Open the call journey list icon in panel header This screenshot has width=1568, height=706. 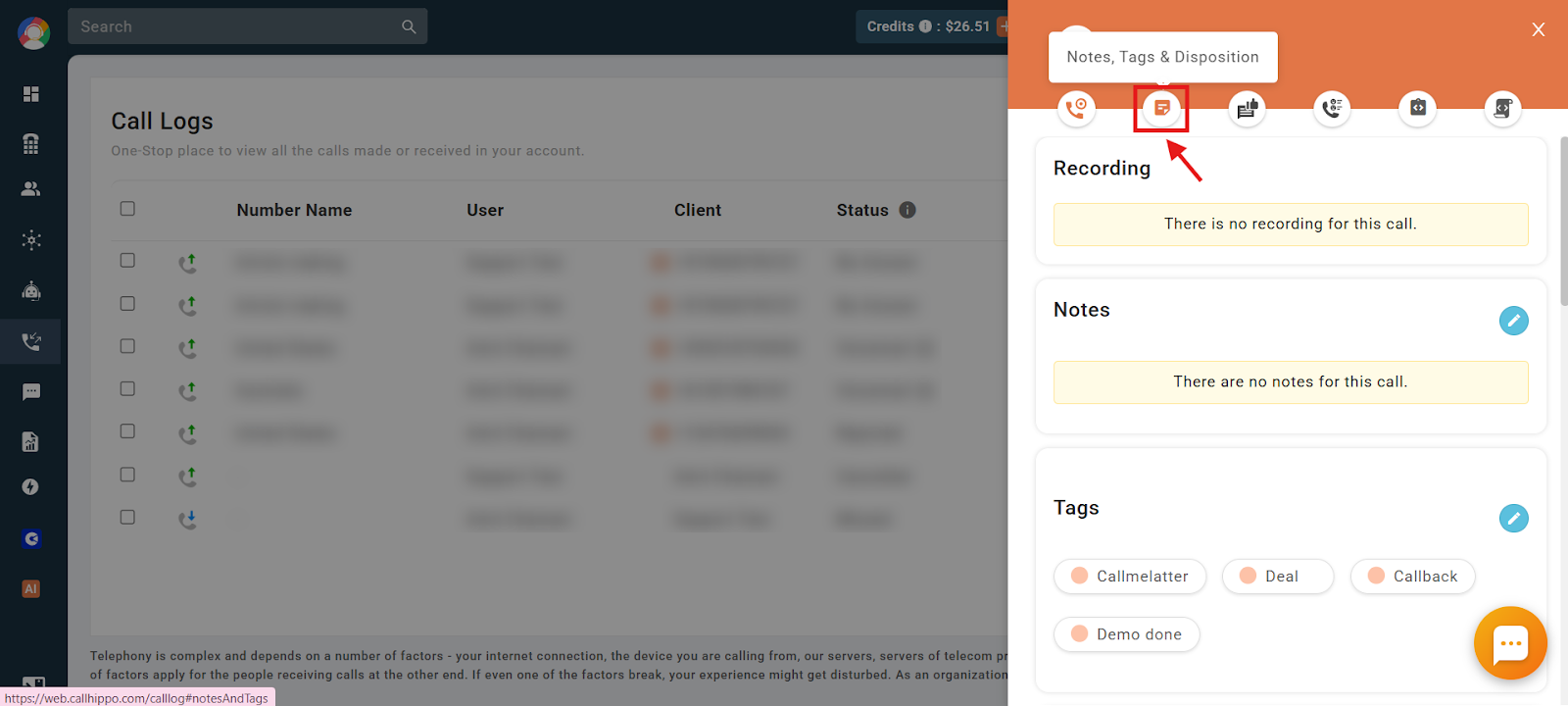point(1332,108)
